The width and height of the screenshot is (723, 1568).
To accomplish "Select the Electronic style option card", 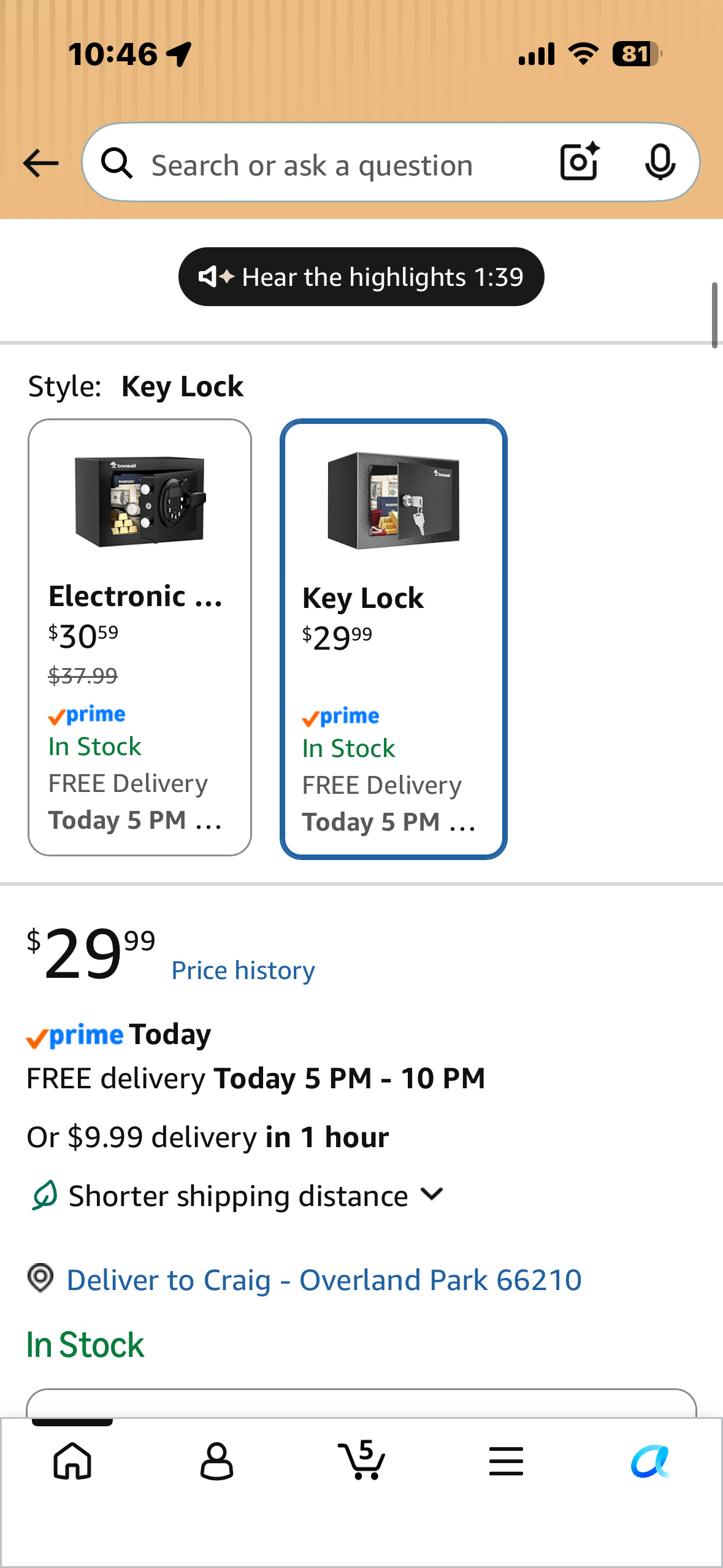I will click(140, 637).
